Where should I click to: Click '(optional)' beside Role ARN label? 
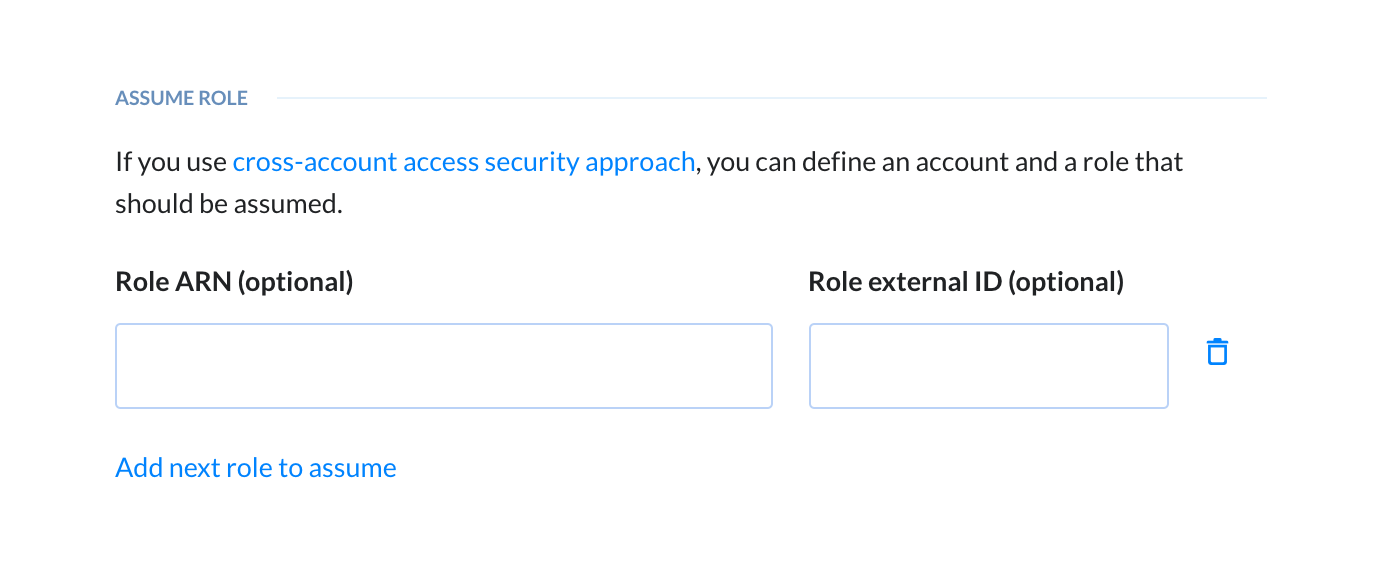pos(295,282)
